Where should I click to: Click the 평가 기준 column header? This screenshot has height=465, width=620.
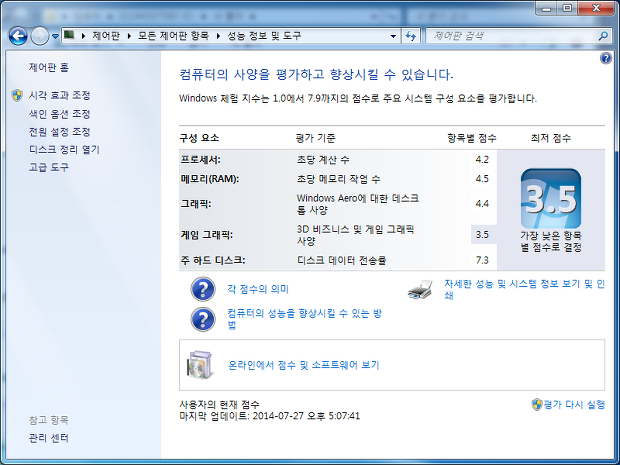pos(316,138)
